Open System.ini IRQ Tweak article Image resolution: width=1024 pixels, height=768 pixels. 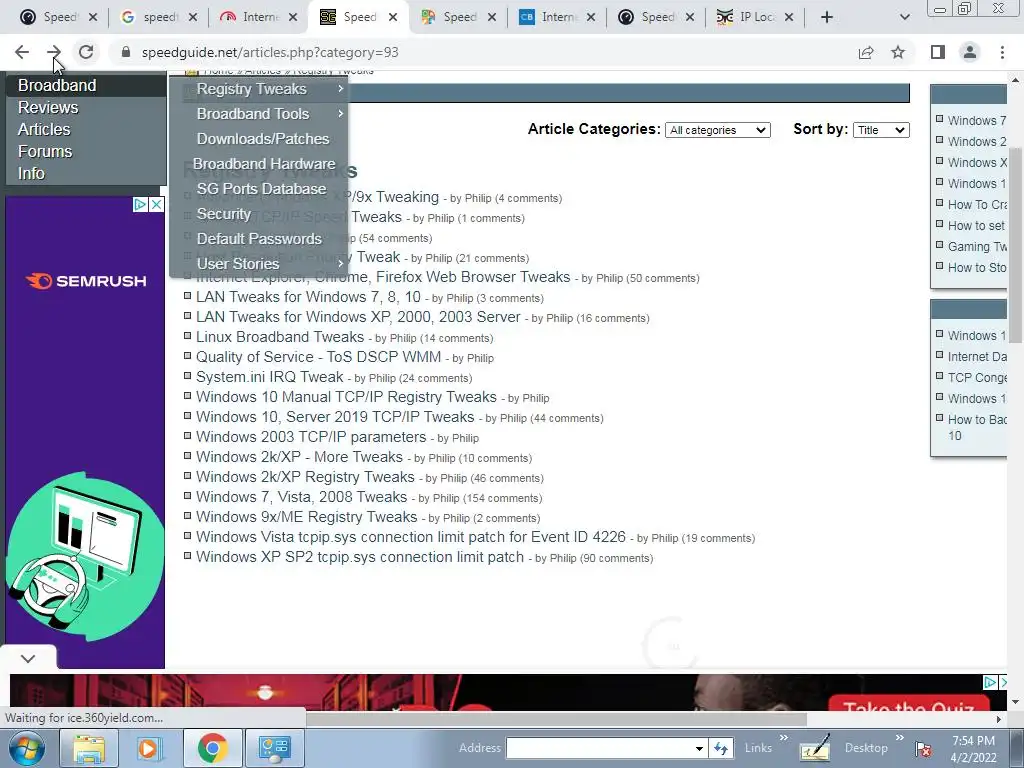coord(269,377)
